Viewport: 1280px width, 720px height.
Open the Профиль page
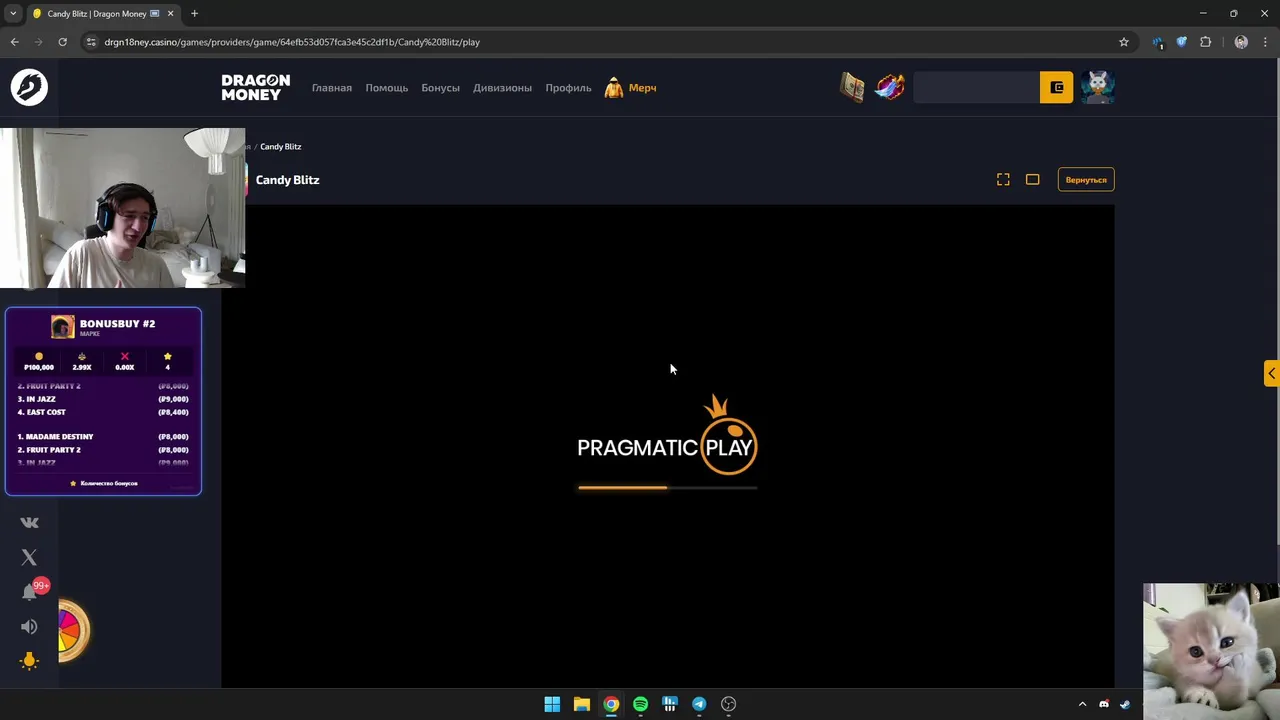click(x=568, y=88)
